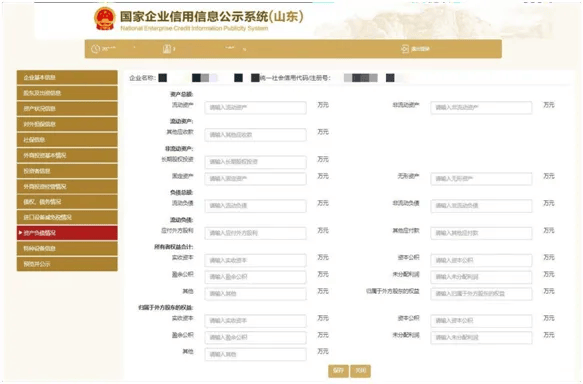Image resolution: width=583 pixels, height=384 pixels.
Task: Click the 其他应收款 input box
Action: [x=255, y=135]
